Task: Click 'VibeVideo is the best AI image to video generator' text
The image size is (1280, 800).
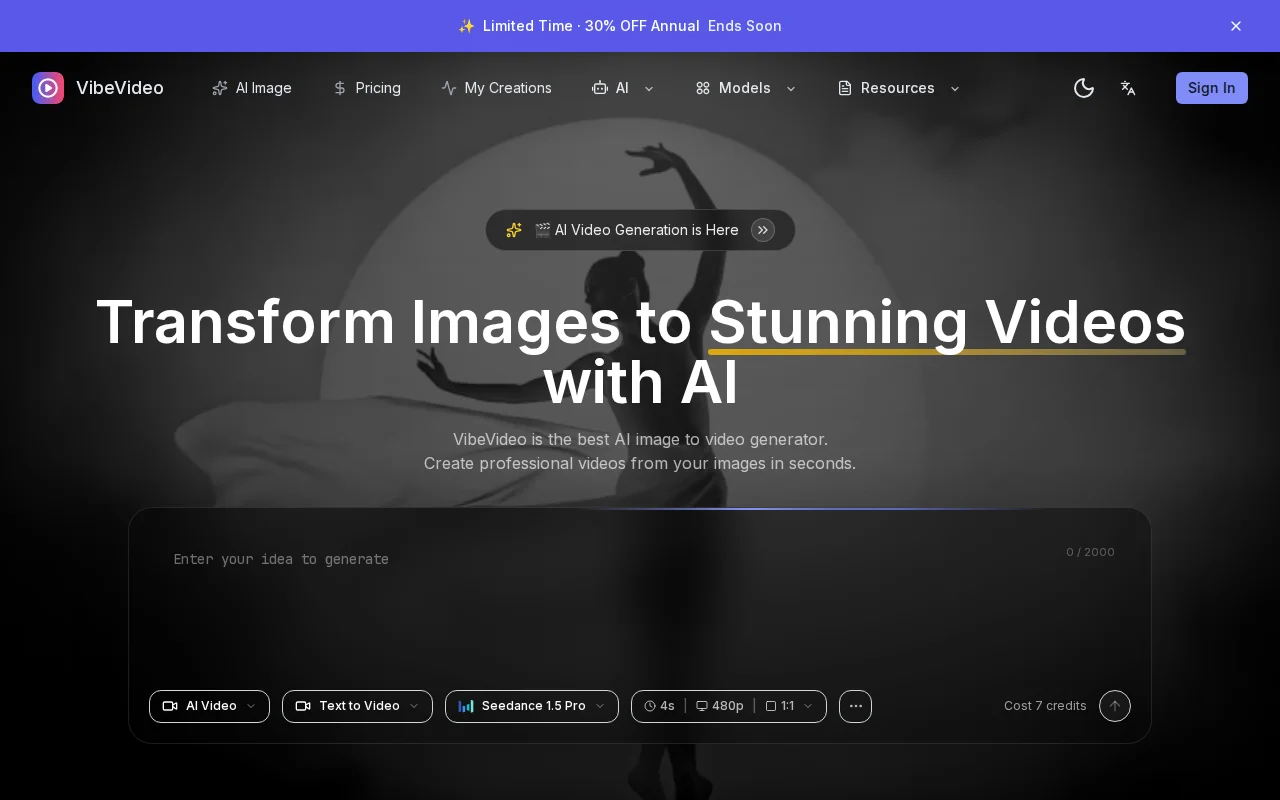Action: [640, 439]
